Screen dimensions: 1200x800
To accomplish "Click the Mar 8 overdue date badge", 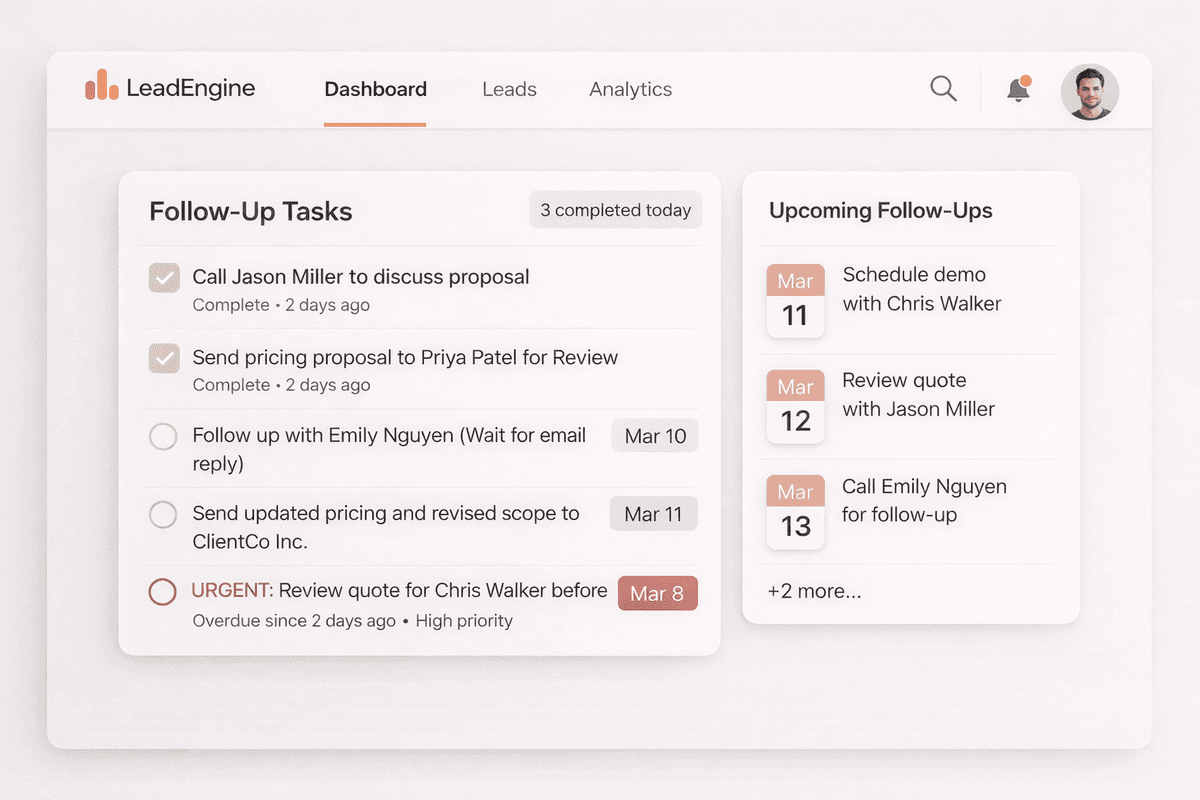I will click(x=657, y=593).
